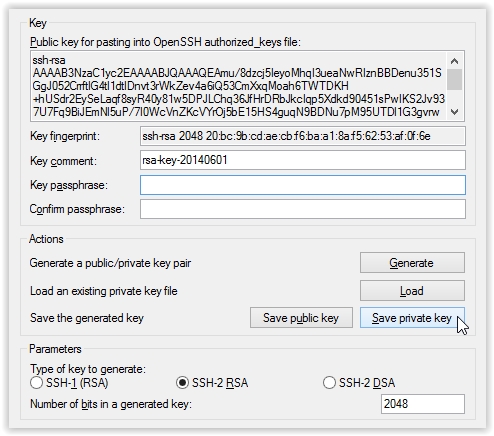
Task: Click the public key scrollbar thumb
Action: click(454, 79)
